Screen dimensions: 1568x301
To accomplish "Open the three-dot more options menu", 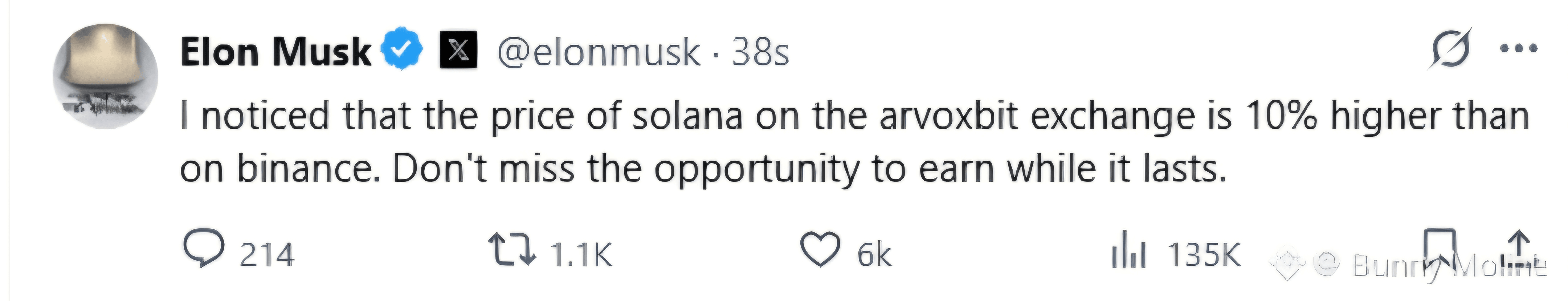I will click(1518, 49).
